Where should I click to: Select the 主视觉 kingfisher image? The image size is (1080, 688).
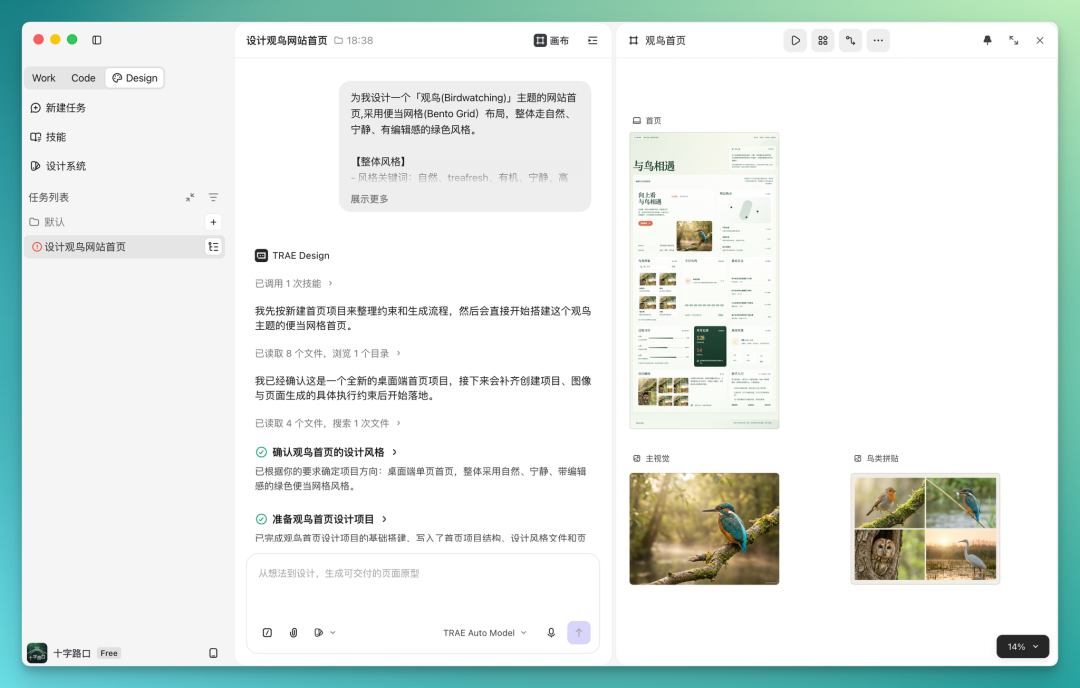tap(704, 529)
